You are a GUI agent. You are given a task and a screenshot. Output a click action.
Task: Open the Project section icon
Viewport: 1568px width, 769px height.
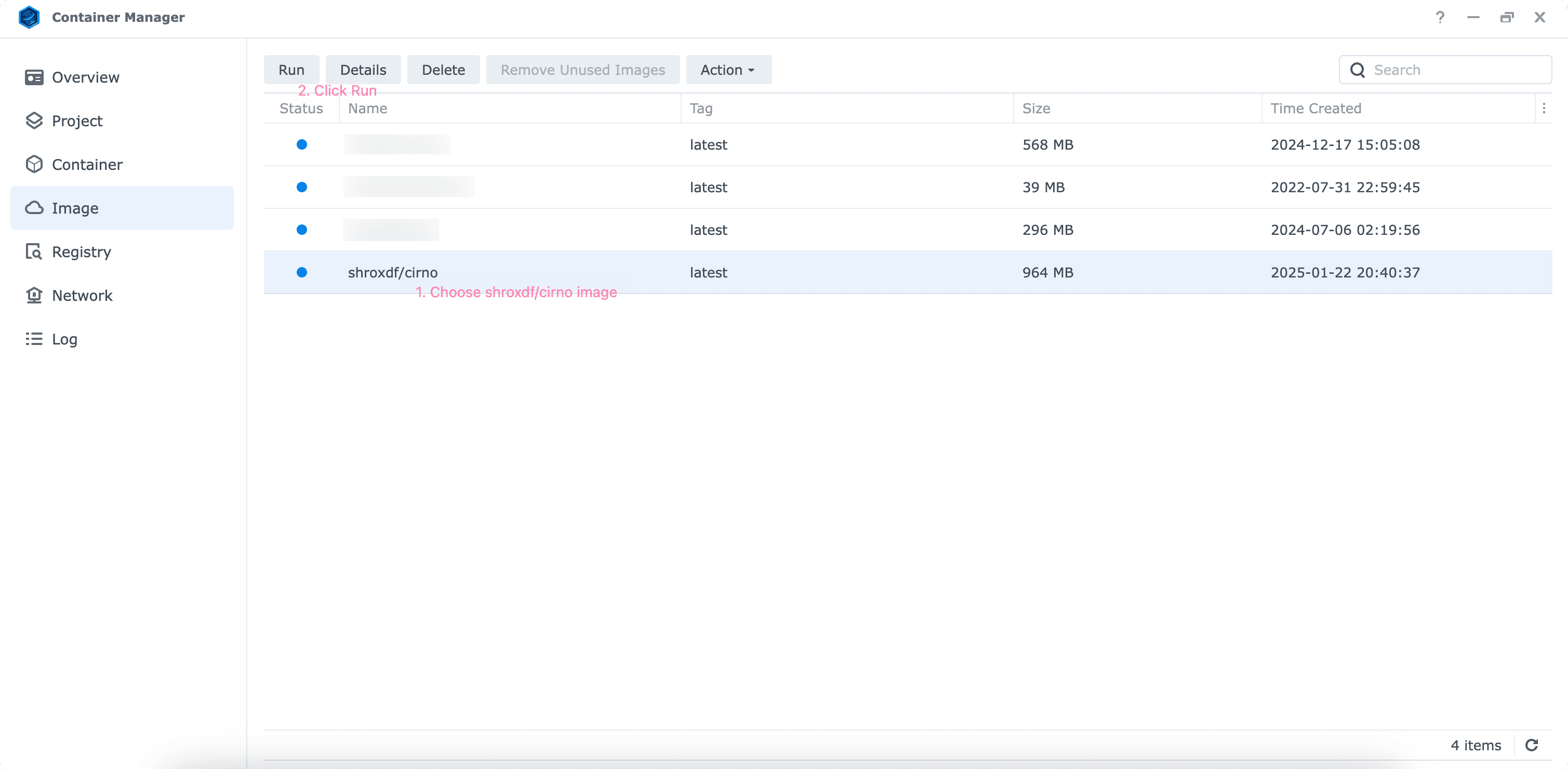(x=34, y=121)
